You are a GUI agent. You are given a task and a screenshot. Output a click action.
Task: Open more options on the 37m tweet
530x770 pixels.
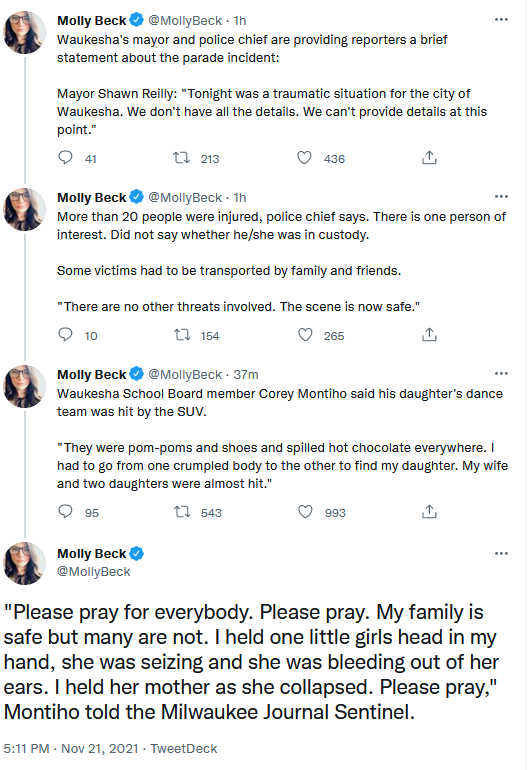click(x=501, y=374)
